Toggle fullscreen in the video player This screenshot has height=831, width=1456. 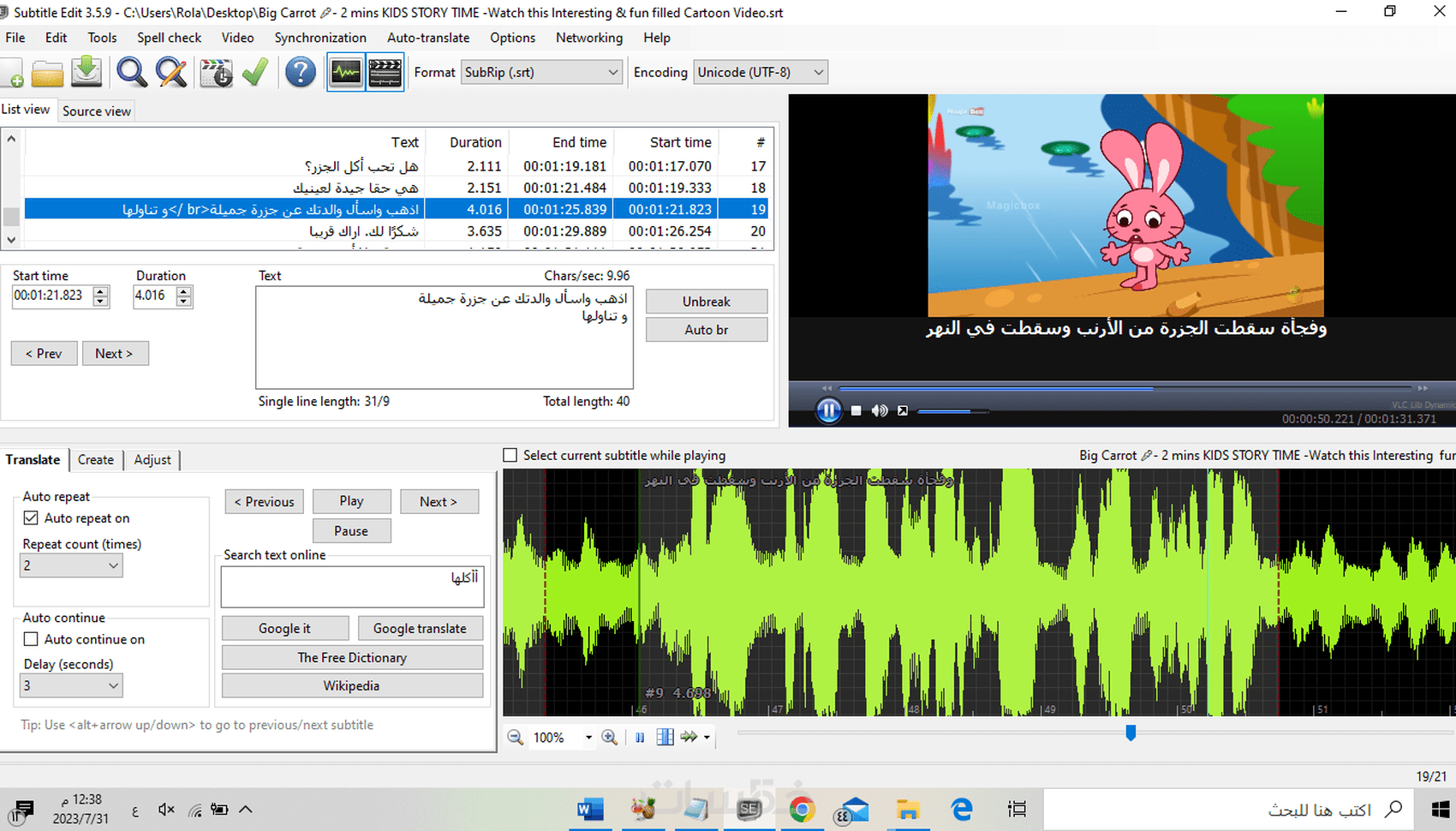pos(903,411)
